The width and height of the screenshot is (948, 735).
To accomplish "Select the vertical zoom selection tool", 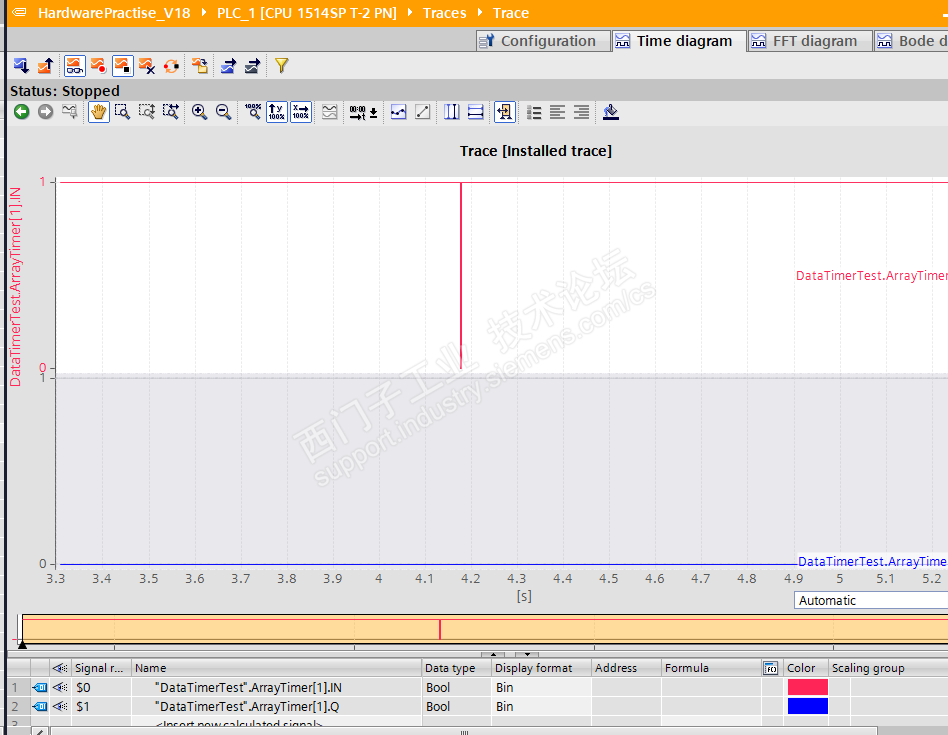I will pos(146,112).
